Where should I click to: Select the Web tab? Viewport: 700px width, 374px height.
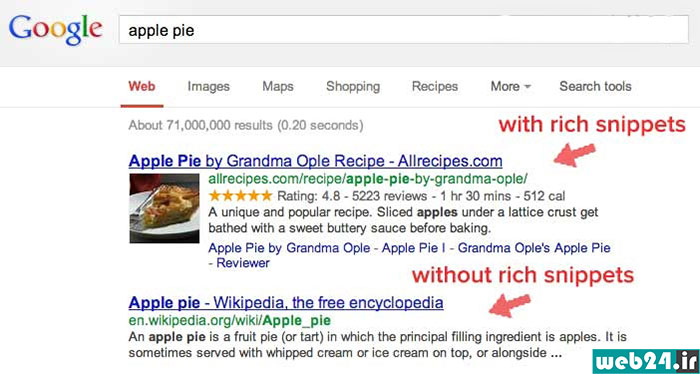(x=142, y=86)
